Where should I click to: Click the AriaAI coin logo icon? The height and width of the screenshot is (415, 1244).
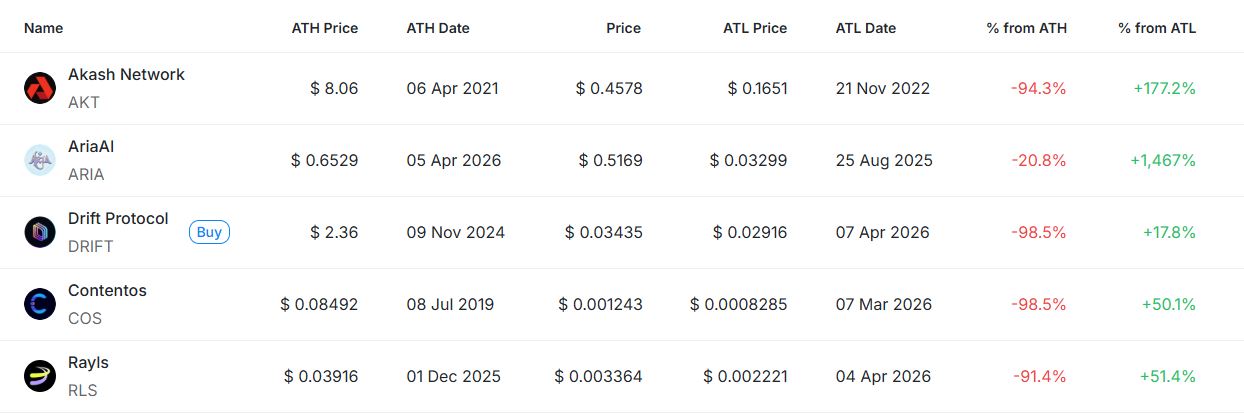(40, 160)
